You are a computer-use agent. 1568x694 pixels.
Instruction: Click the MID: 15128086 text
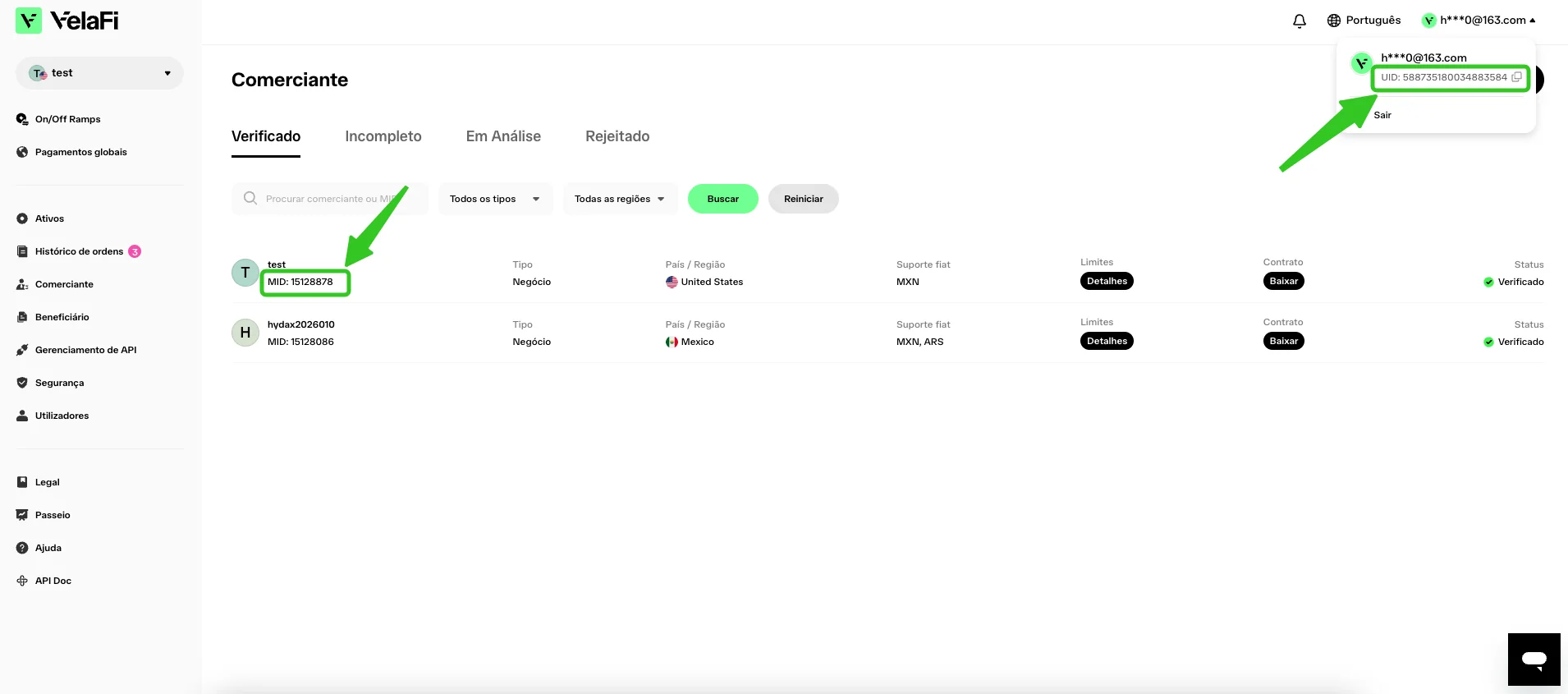tap(300, 342)
